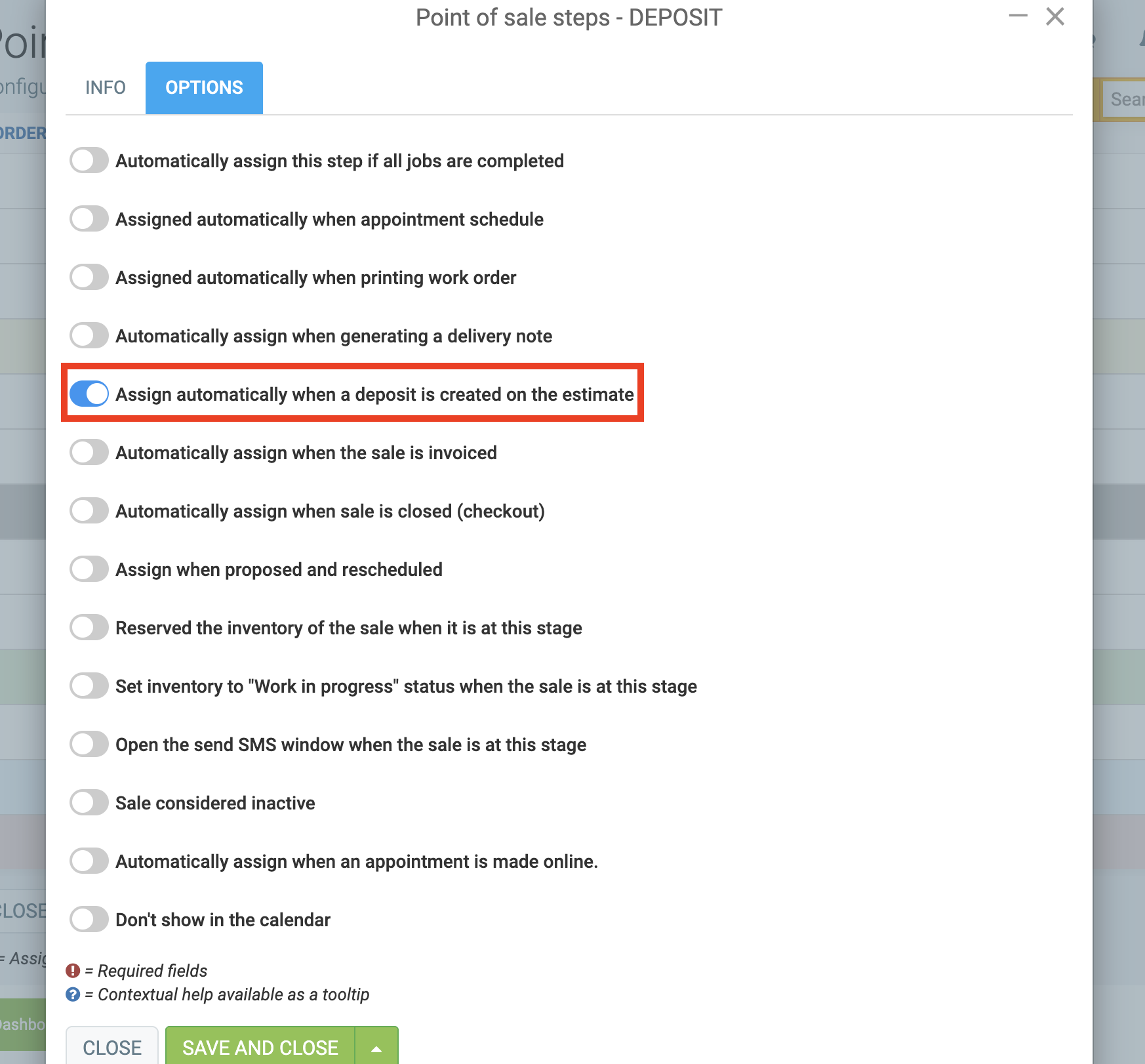Click the blue contextual help icon
Image resolution: width=1145 pixels, height=1064 pixels.
[x=73, y=994]
